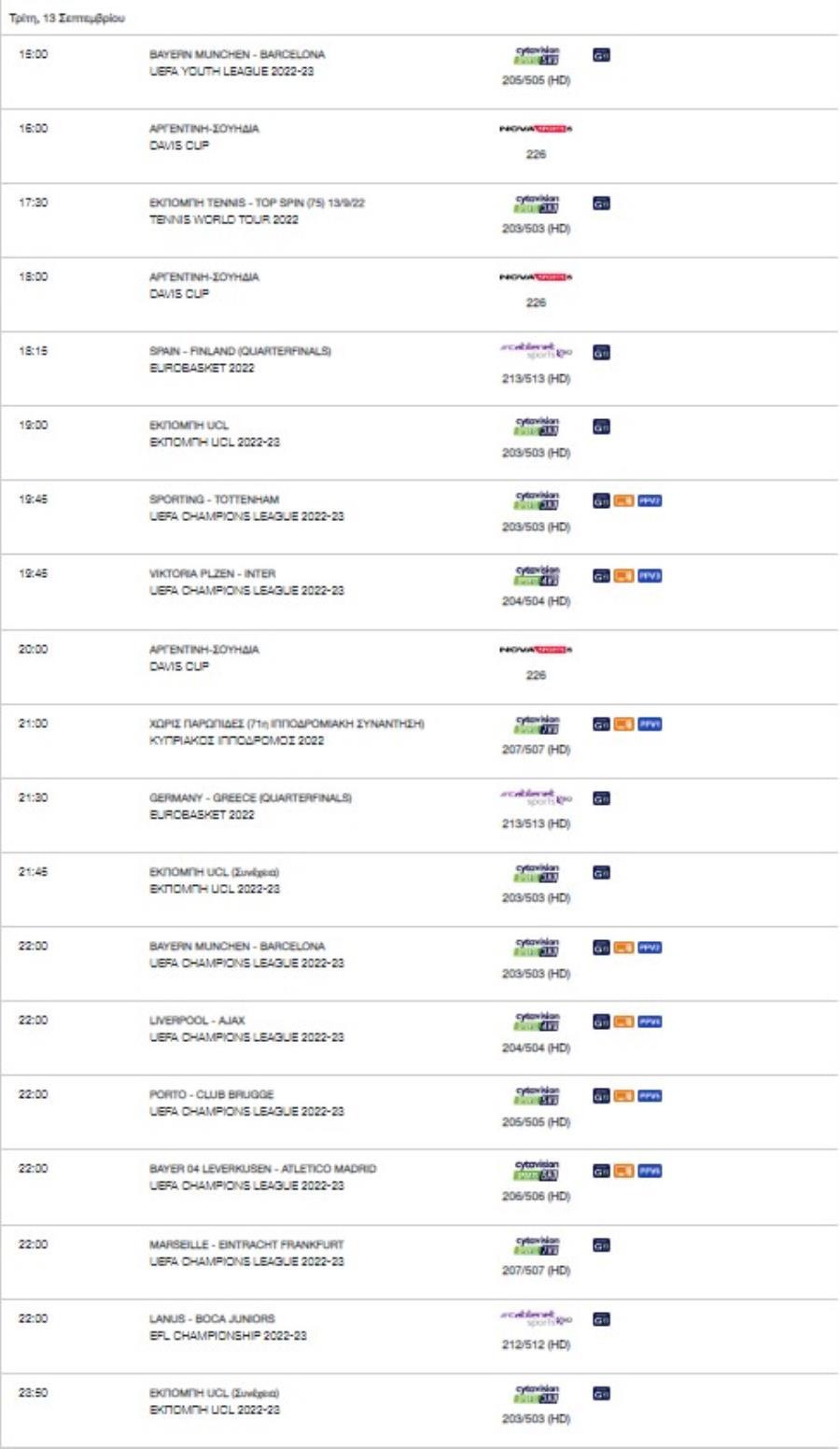Open the 22:00 Bayern Munchen - Barcelona Champions League title
840x1449 pixels.
[237, 946]
